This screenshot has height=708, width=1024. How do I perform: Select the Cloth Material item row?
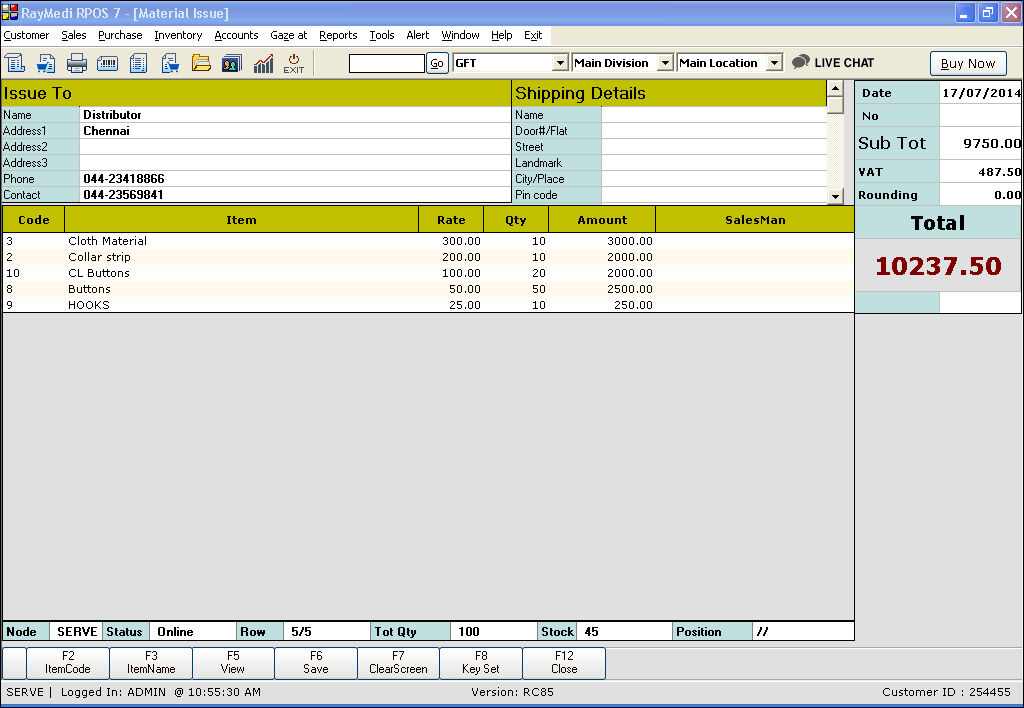pos(107,241)
